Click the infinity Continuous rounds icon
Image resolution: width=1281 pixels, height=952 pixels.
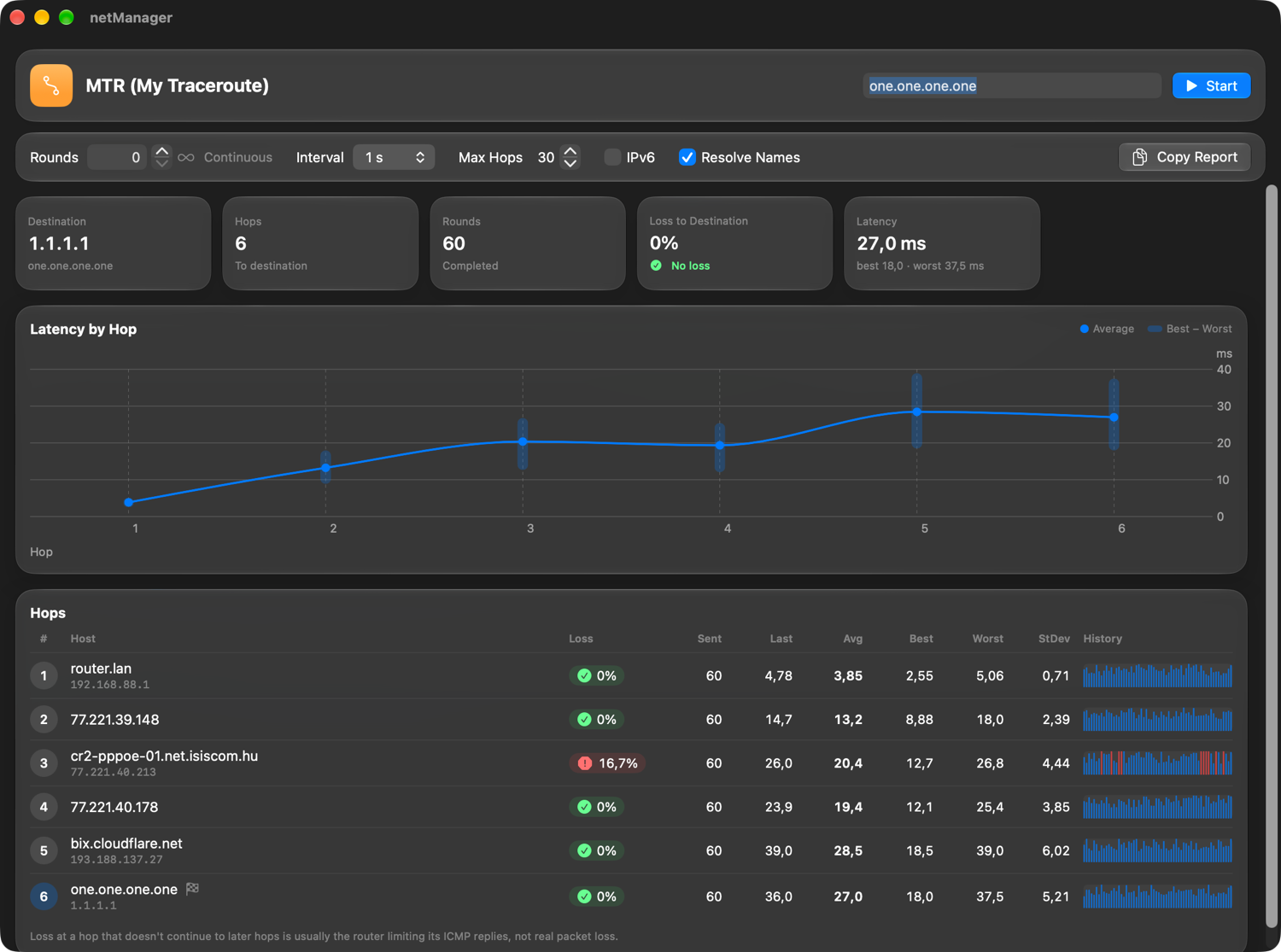click(185, 157)
